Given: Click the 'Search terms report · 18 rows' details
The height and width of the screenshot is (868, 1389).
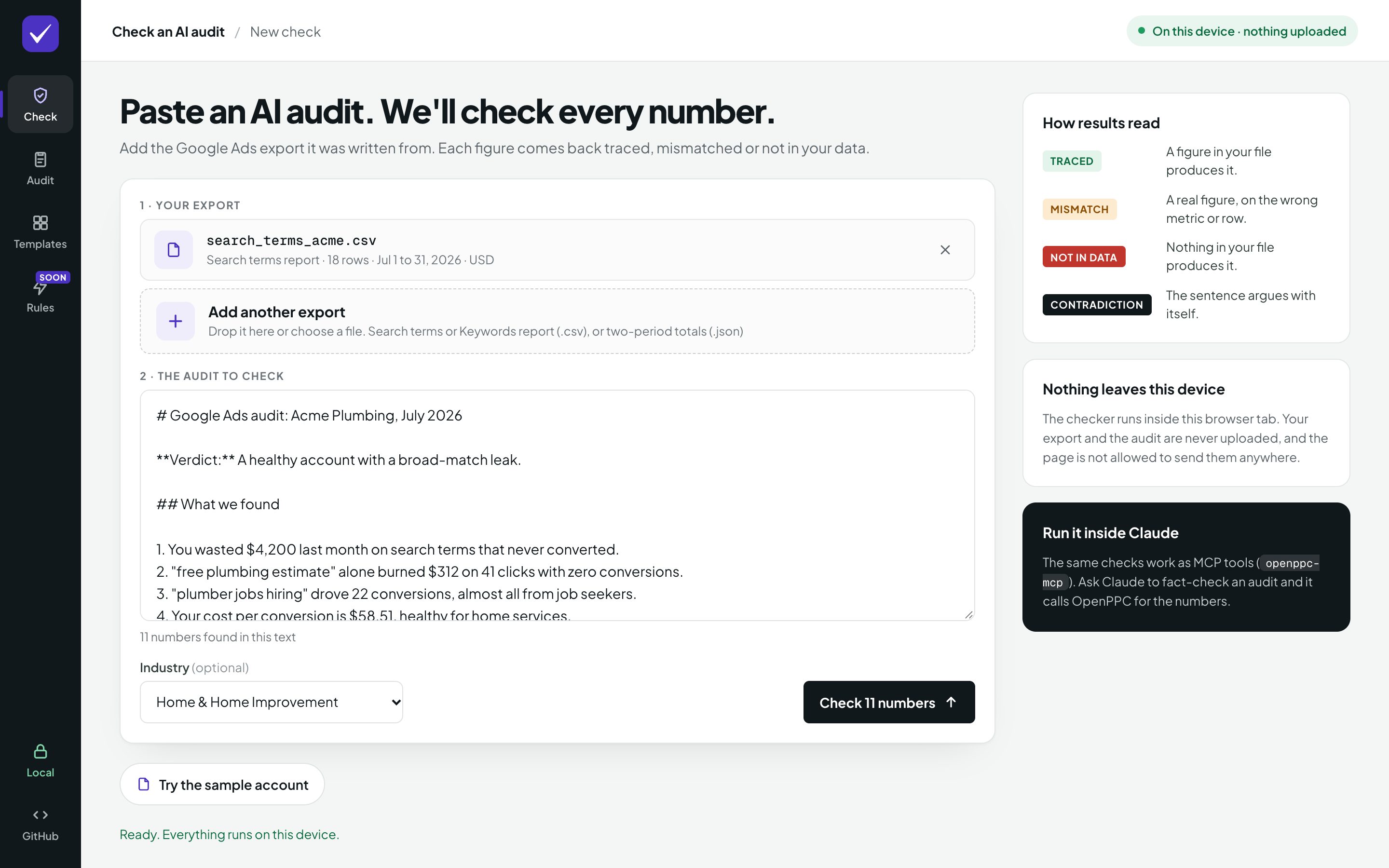Looking at the screenshot, I should [x=350, y=260].
